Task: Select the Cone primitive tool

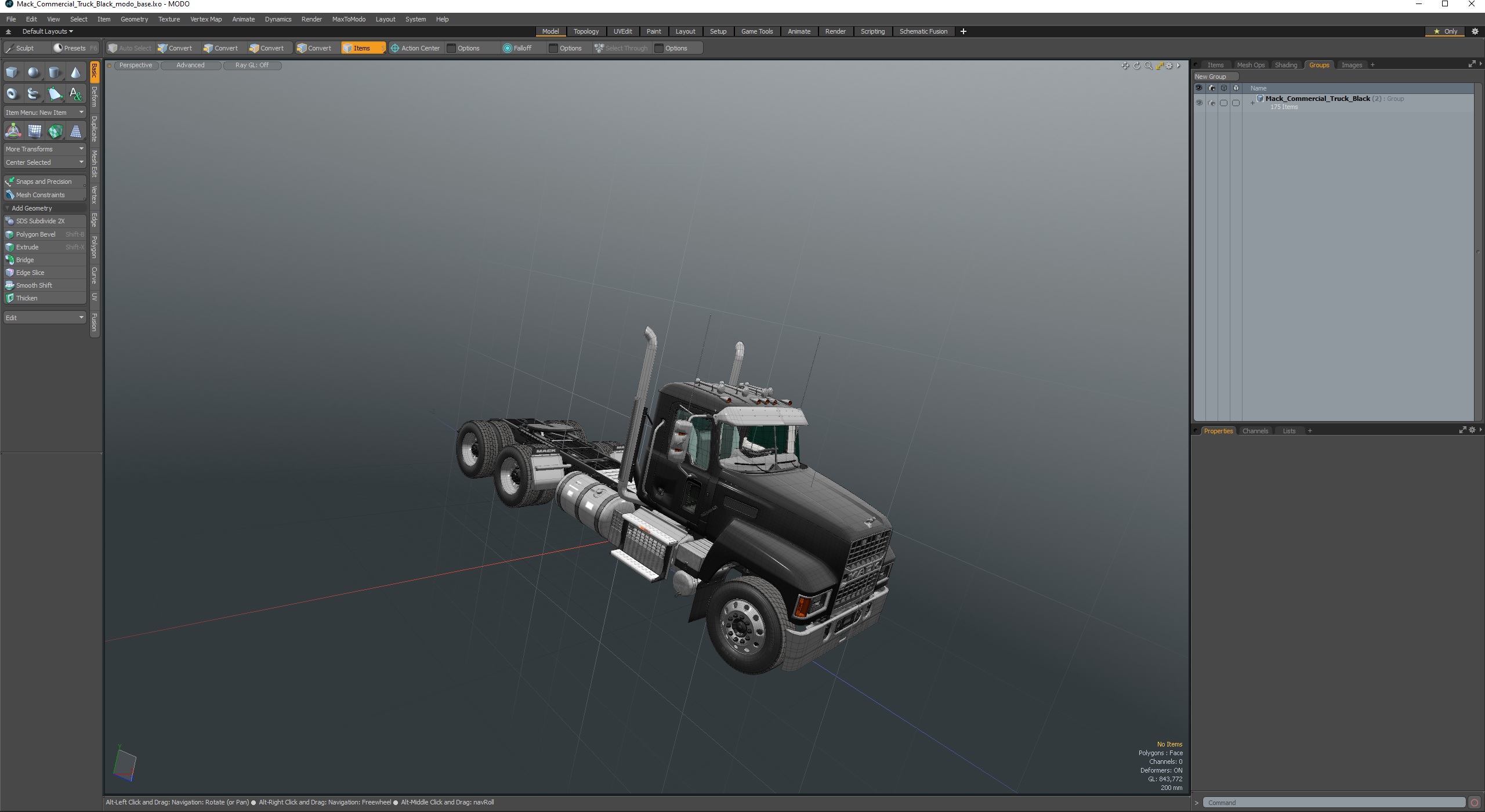Action: 76,72
